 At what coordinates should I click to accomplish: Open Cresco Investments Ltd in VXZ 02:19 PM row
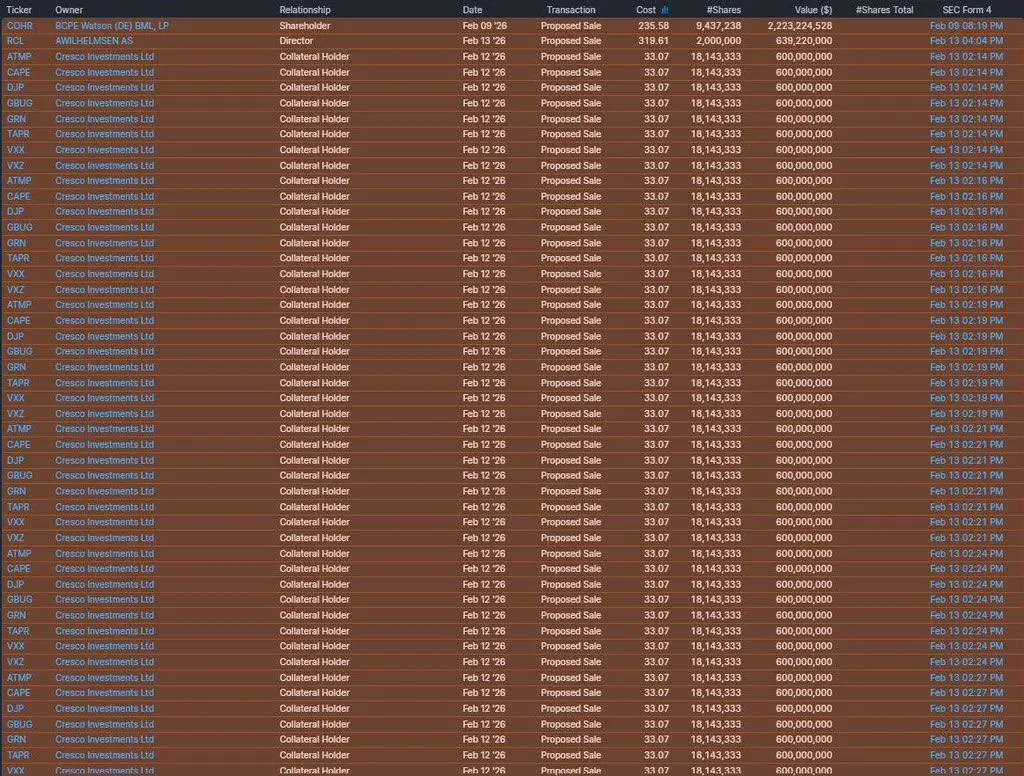point(104,414)
